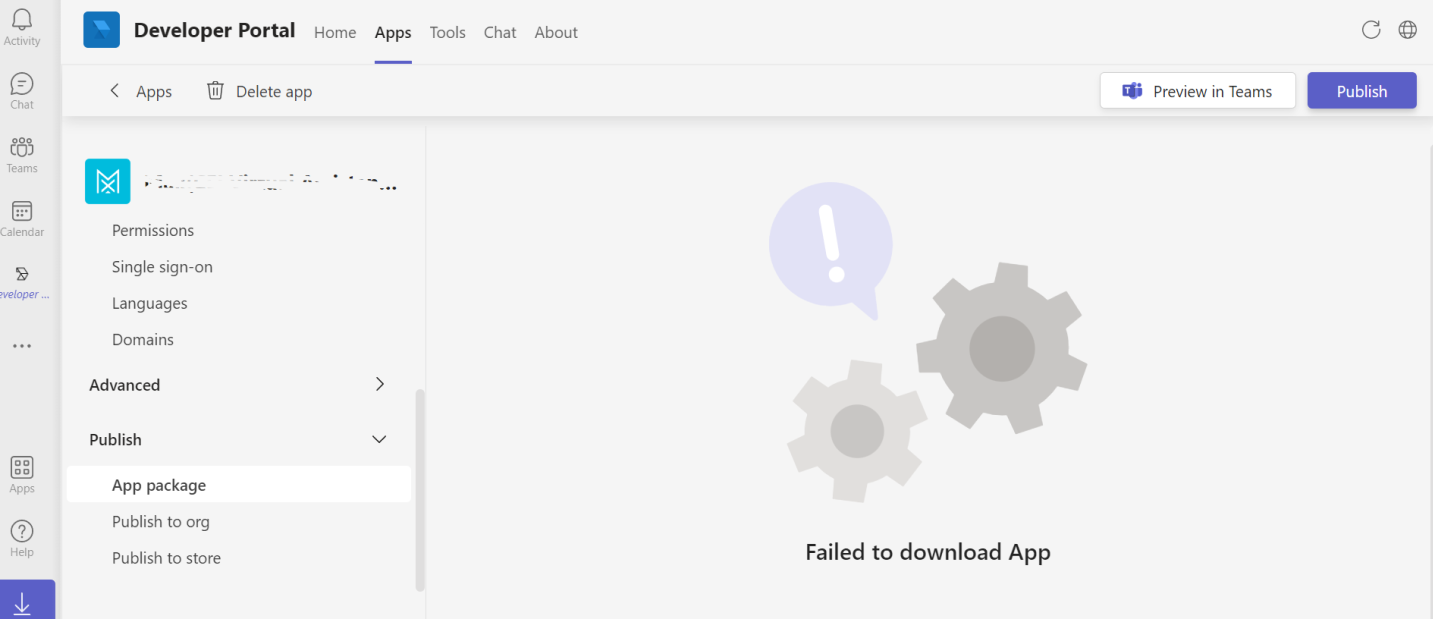Open the Home navigation item

click(x=335, y=32)
